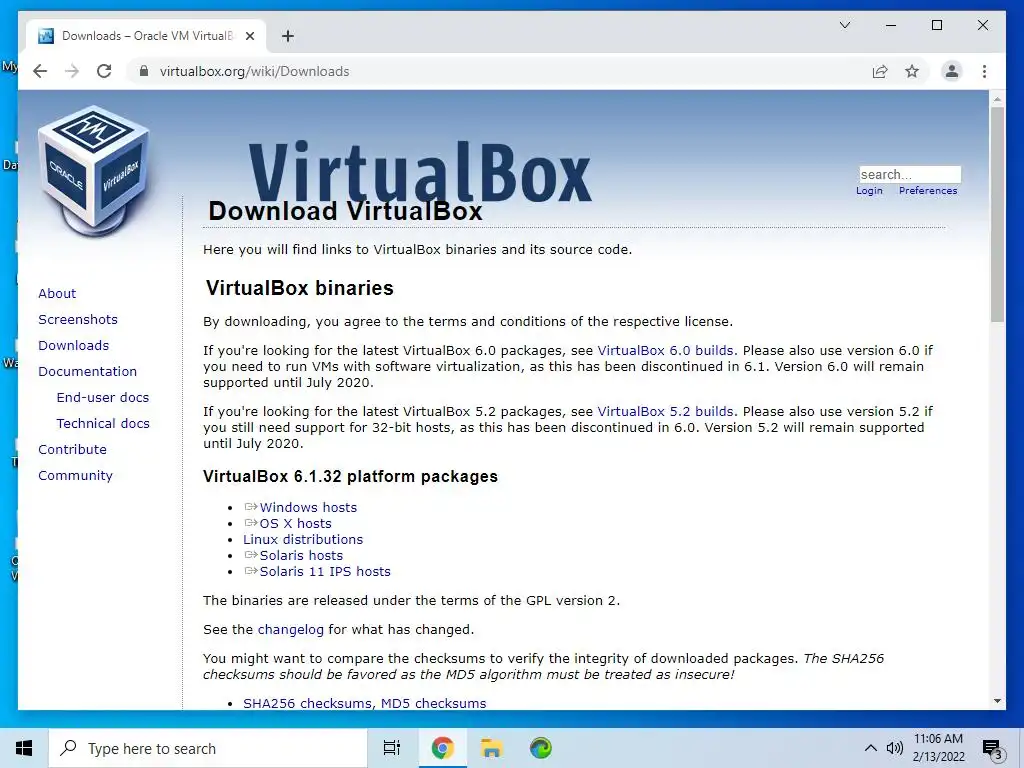Screen dimensions: 1024x768
Task: Follow the VirtualBox 5.2 builds link
Action: pos(665,412)
